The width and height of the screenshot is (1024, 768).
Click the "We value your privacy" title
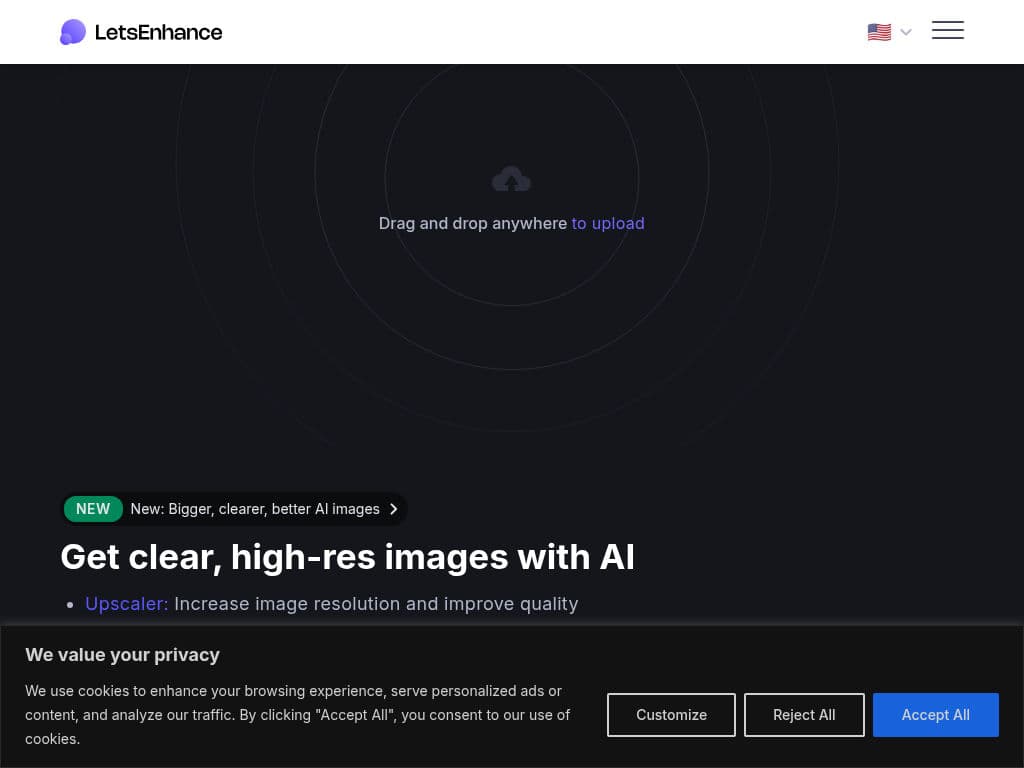pyautogui.click(x=122, y=655)
